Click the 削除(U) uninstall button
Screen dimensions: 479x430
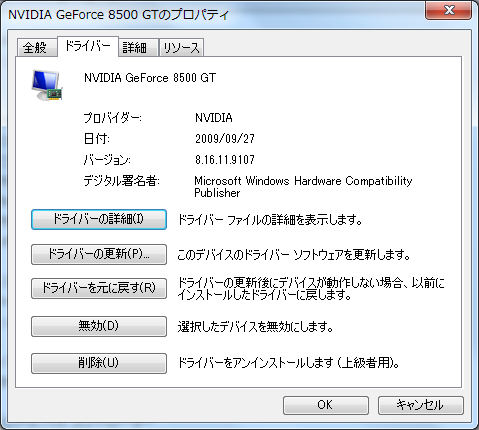pos(99,363)
